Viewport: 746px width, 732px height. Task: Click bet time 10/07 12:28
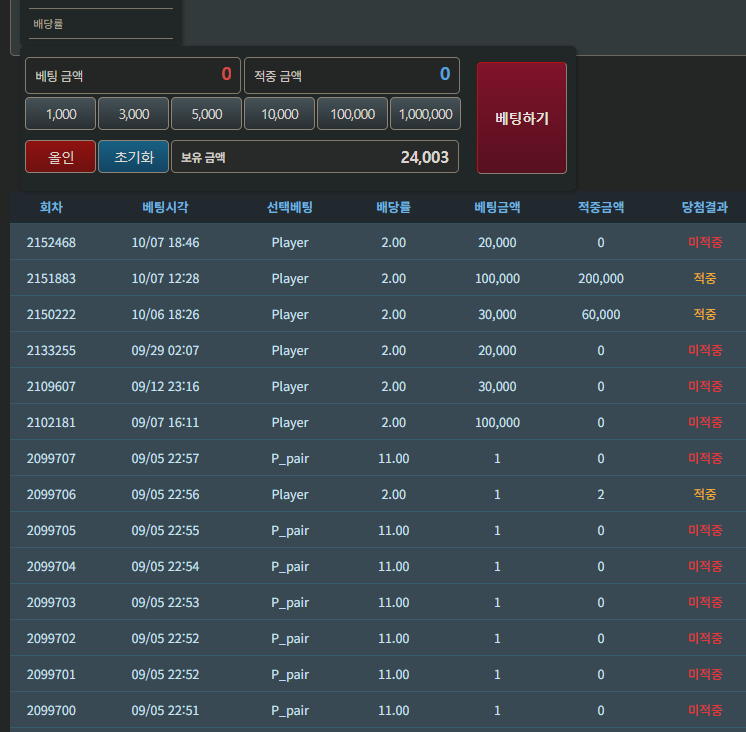(166, 278)
